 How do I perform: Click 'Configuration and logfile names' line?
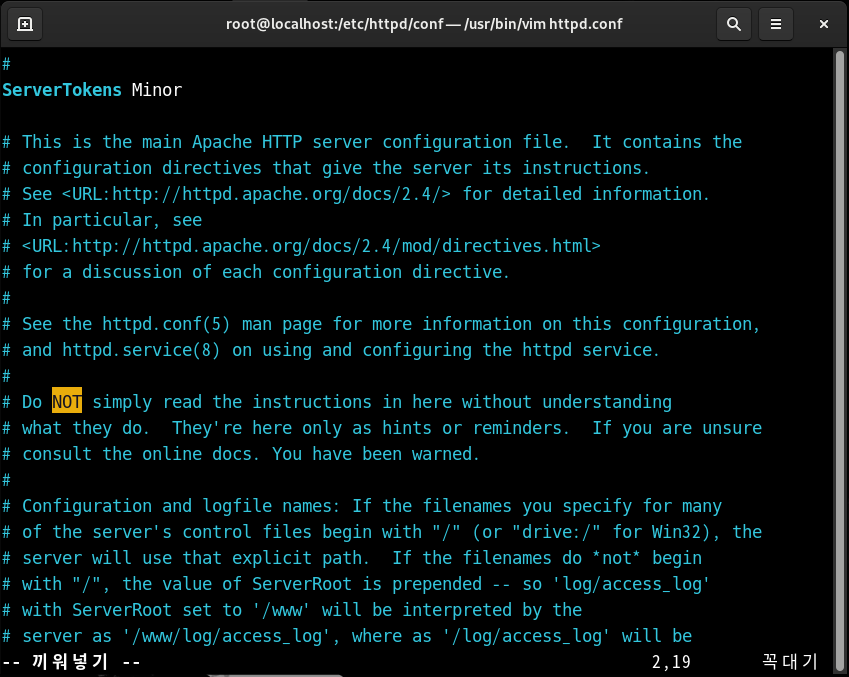pos(362,506)
